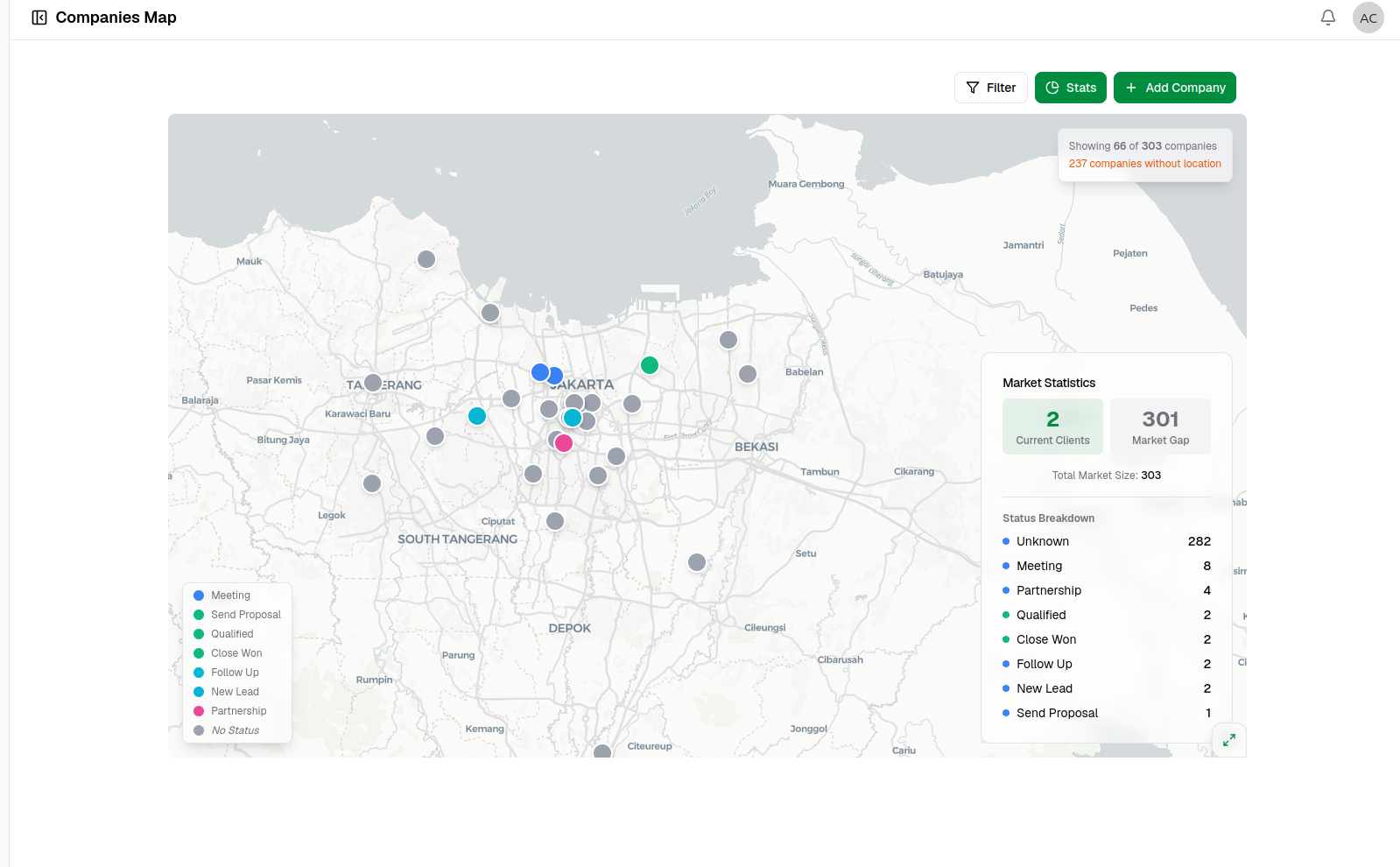This screenshot has height=867, width=1400.
Task: Select Send Proposal row in Status Breakdown
Action: coord(1107,713)
